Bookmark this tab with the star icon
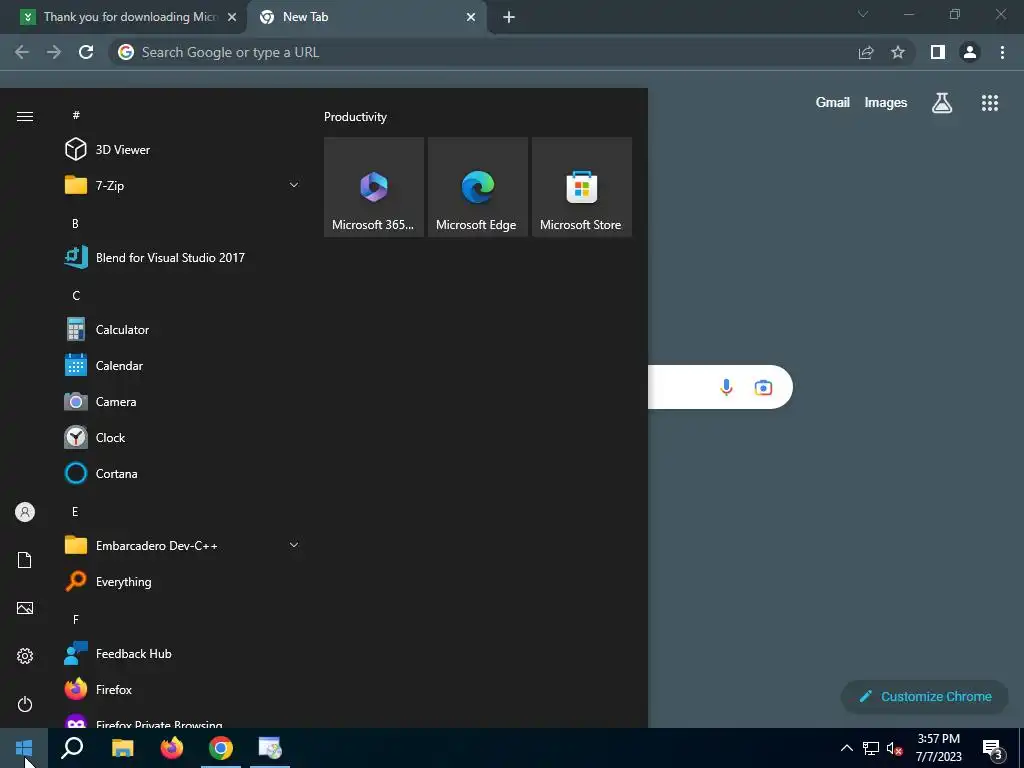The height and width of the screenshot is (768, 1024). click(898, 52)
